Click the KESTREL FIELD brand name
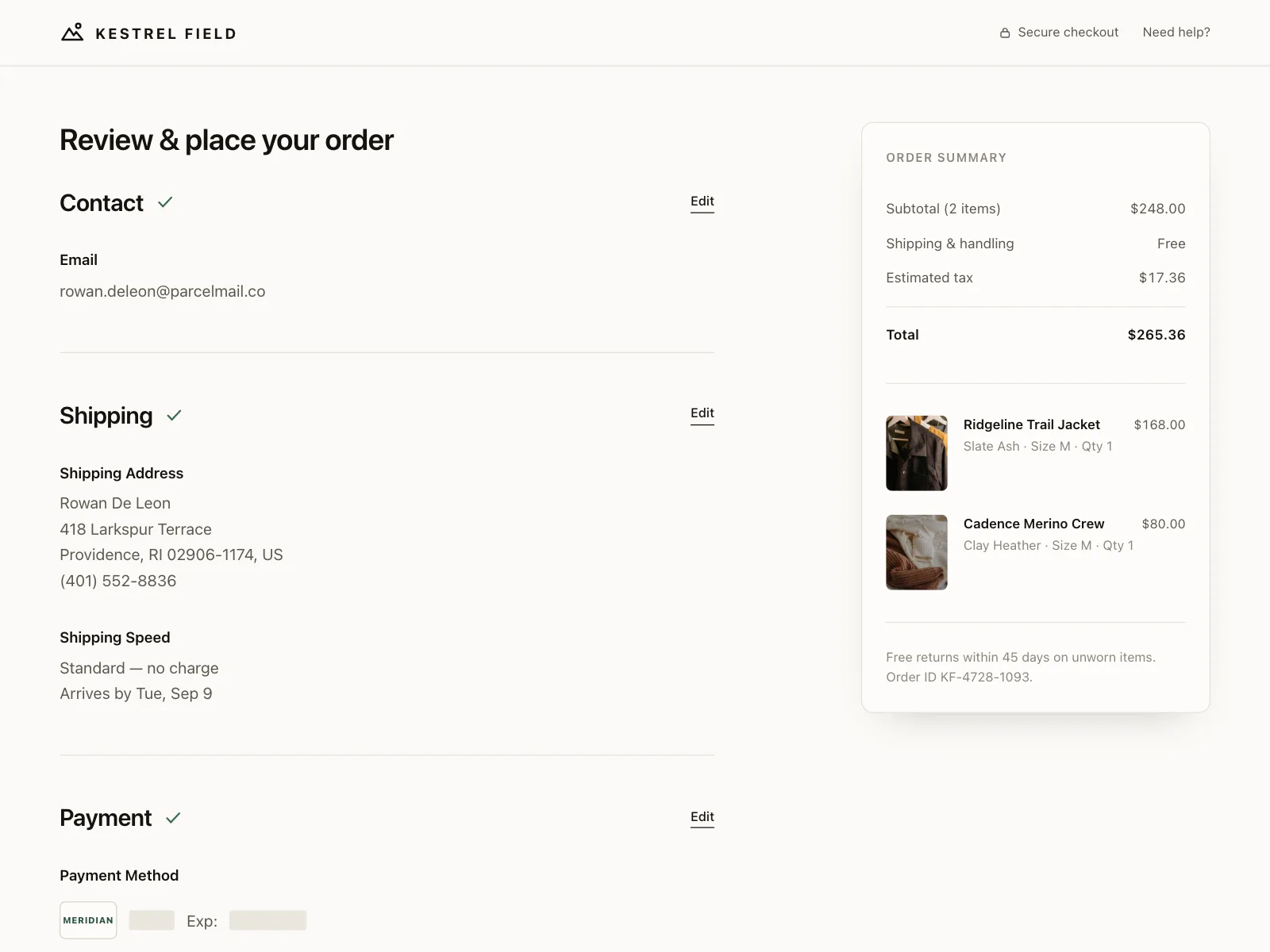 point(166,33)
